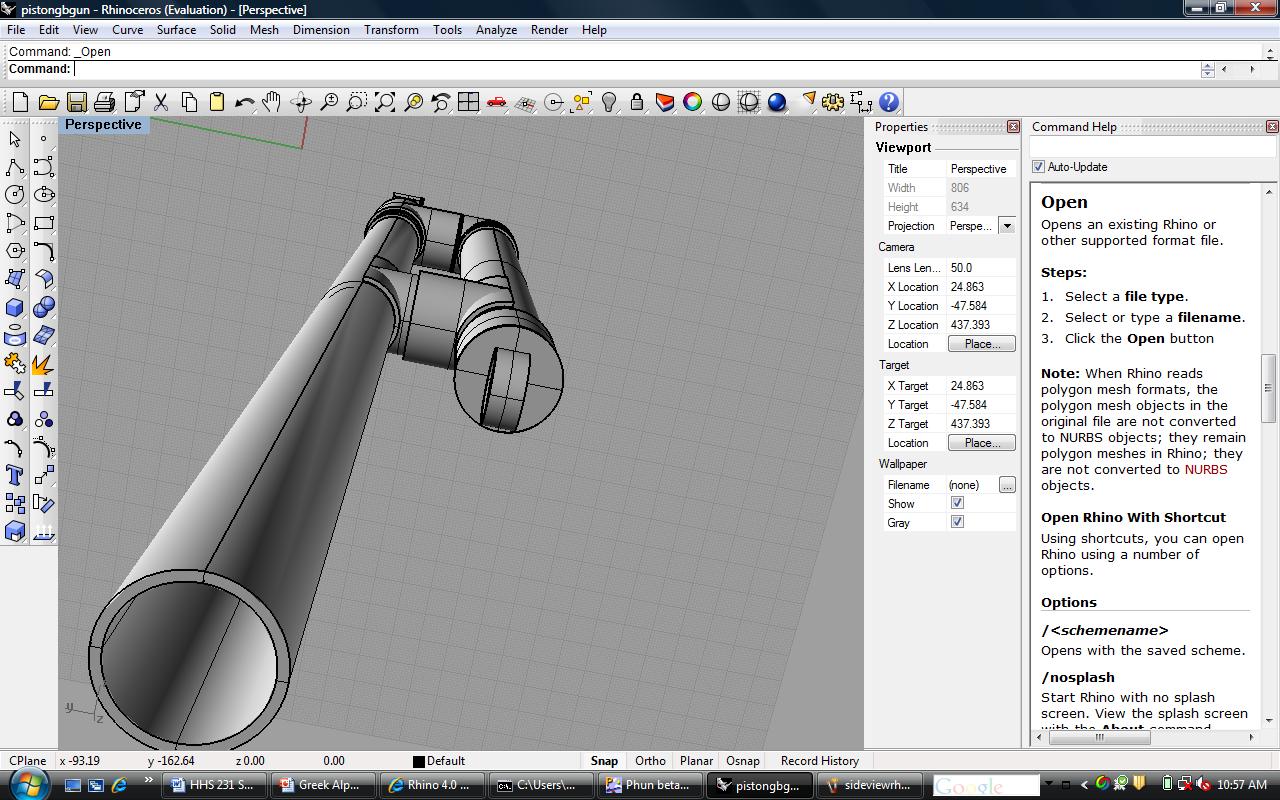The image size is (1280, 800).
Task: Click the Camera Location Place button
Action: point(981,344)
